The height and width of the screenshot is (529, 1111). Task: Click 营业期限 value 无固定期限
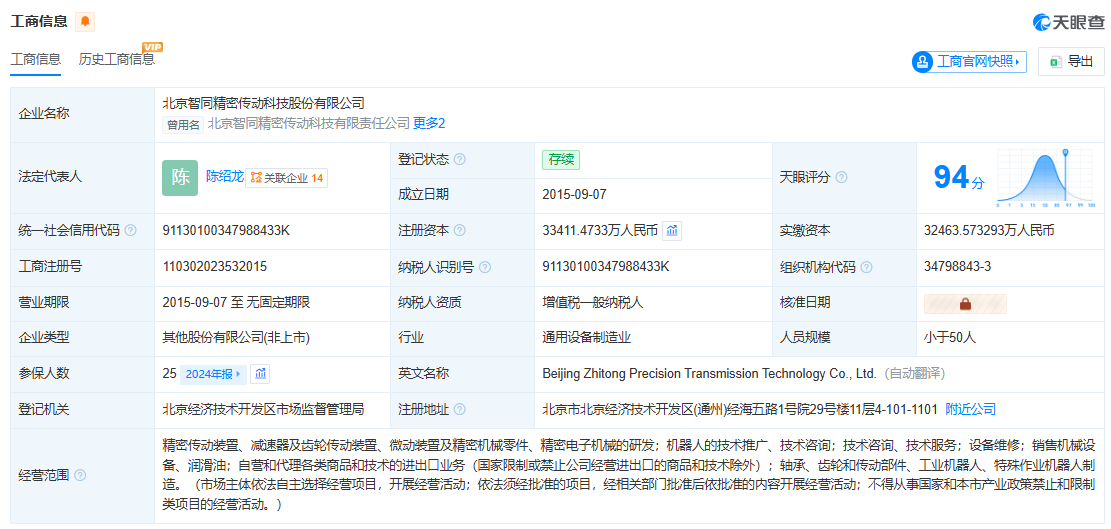(278, 302)
